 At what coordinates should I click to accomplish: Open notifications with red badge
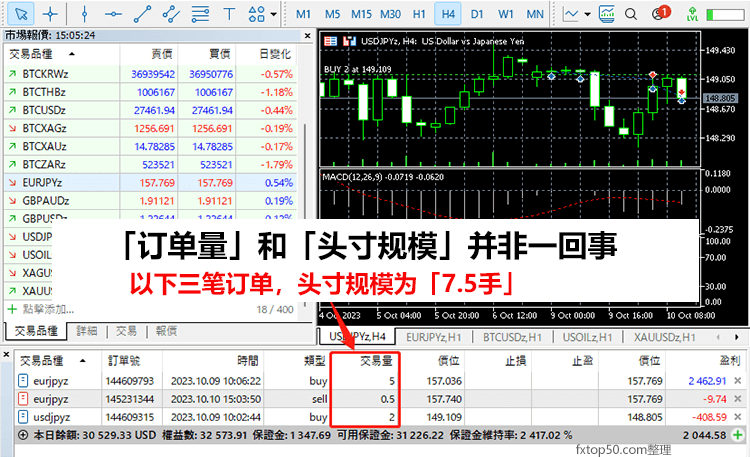(x=661, y=13)
